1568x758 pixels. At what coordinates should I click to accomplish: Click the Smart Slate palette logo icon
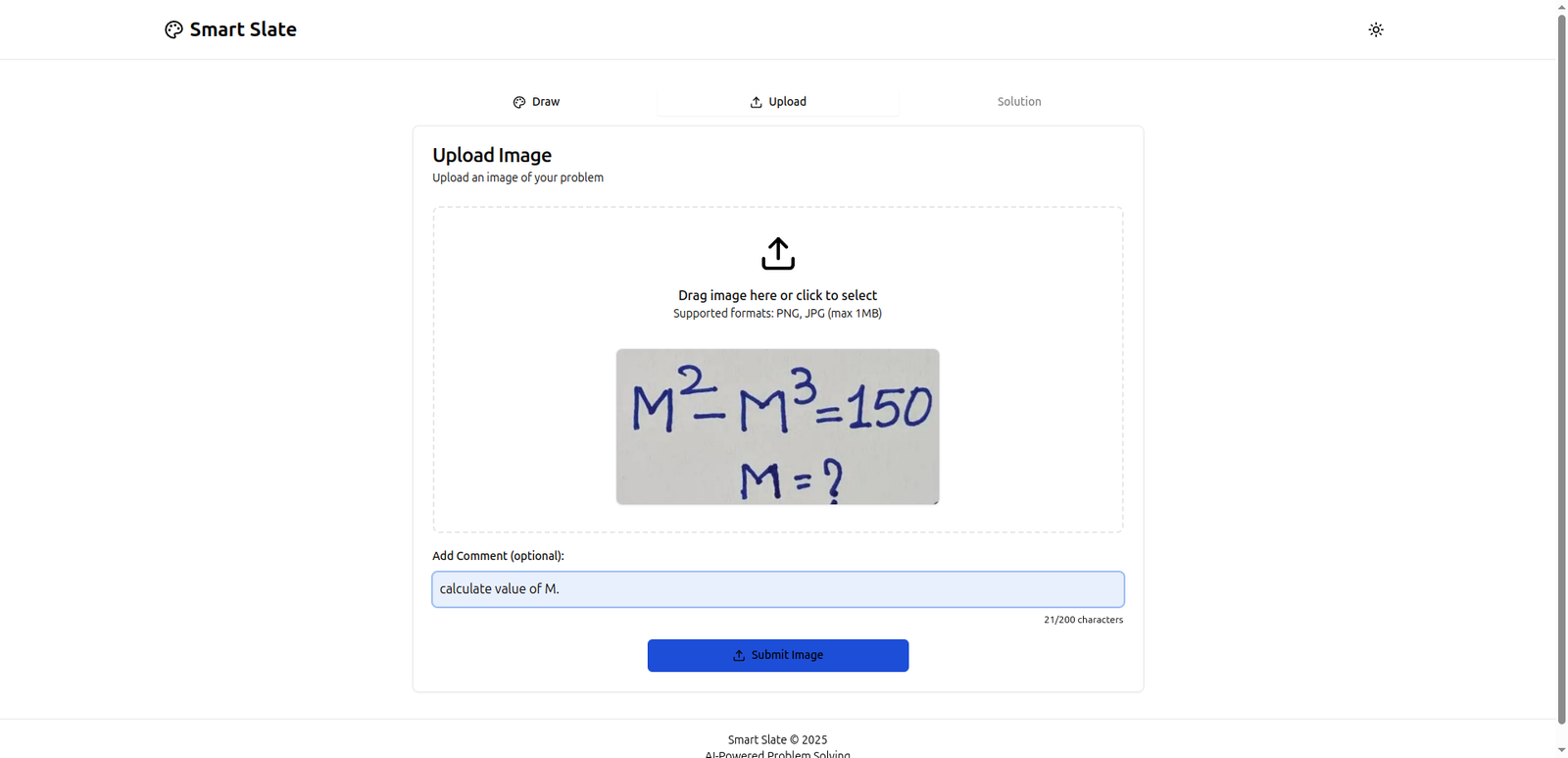173,29
